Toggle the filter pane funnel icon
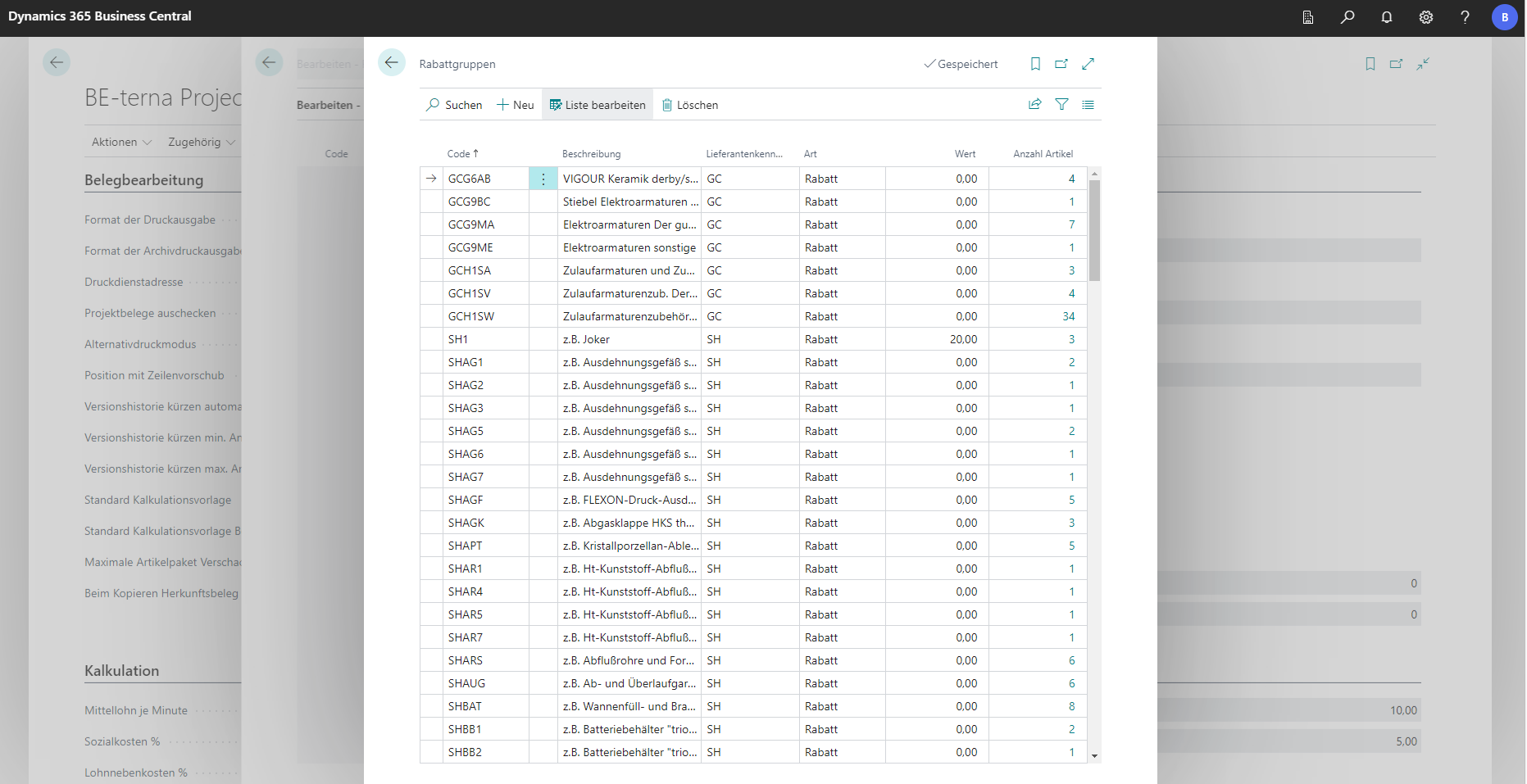1527x784 pixels. point(1061,104)
